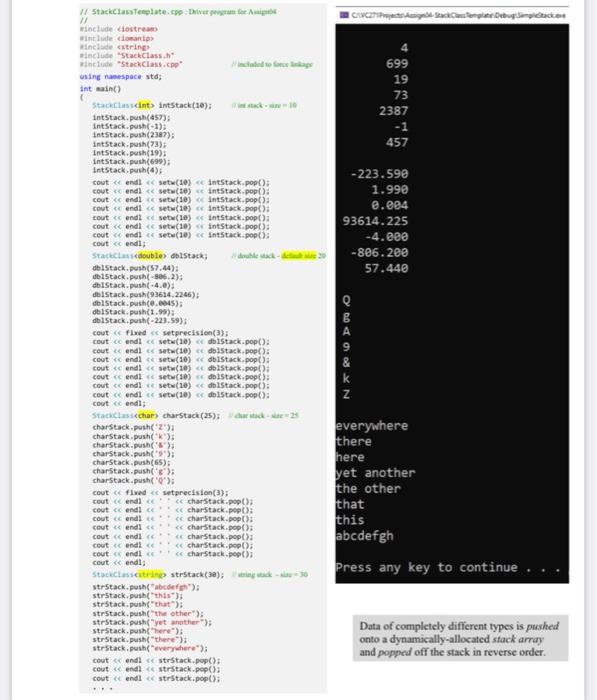The image size is (597, 700).
Task: Click the highlighted 'string' template type
Action: coord(151,575)
